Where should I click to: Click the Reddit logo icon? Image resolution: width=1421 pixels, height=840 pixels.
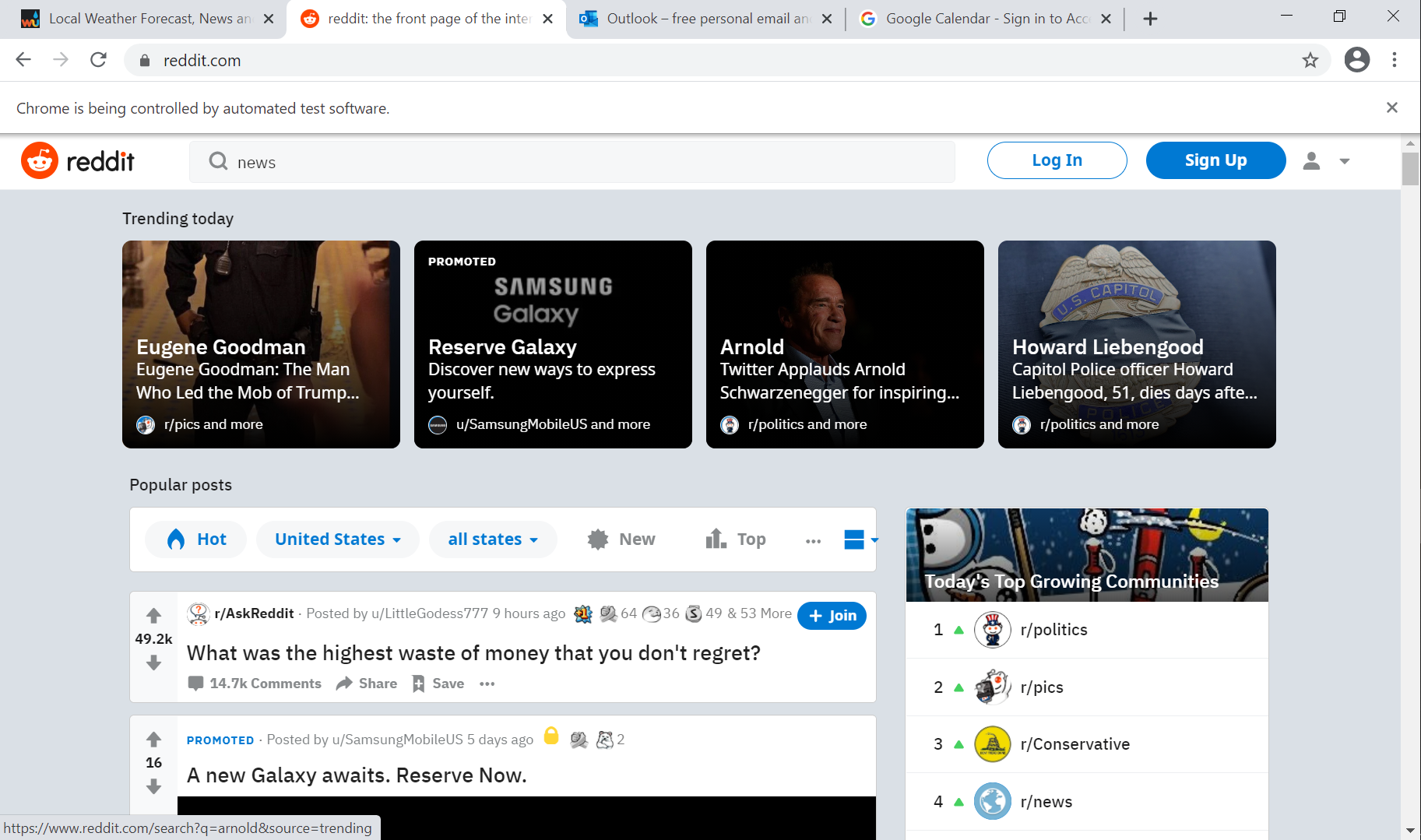[40, 160]
